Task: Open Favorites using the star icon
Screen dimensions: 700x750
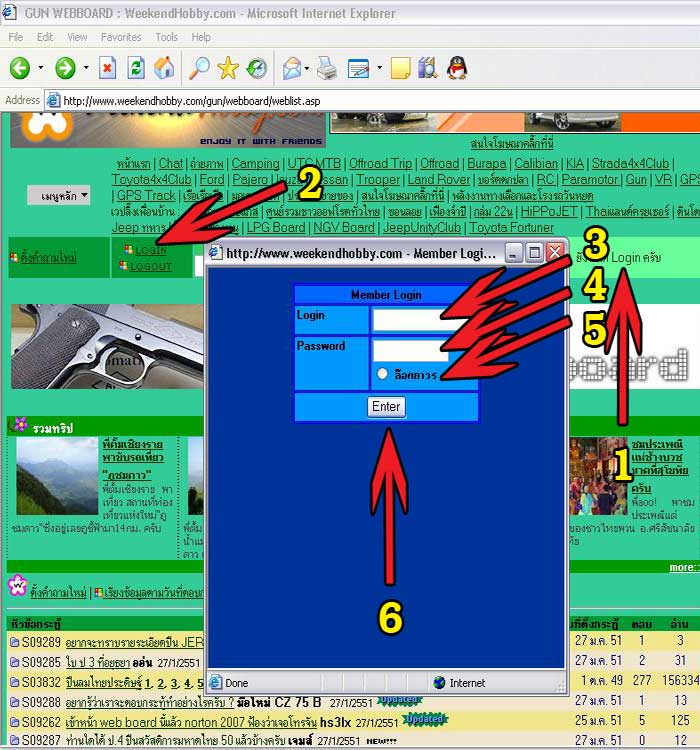Action: pos(228,68)
